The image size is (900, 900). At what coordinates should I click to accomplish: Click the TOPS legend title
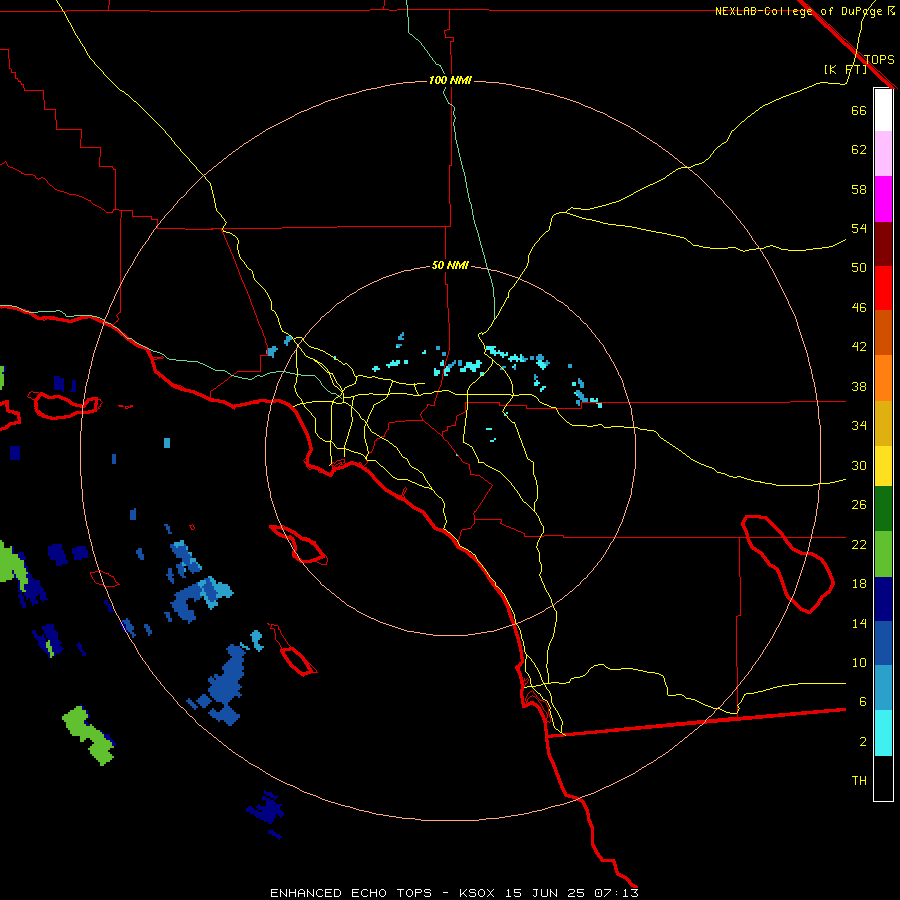coord(879,59)
